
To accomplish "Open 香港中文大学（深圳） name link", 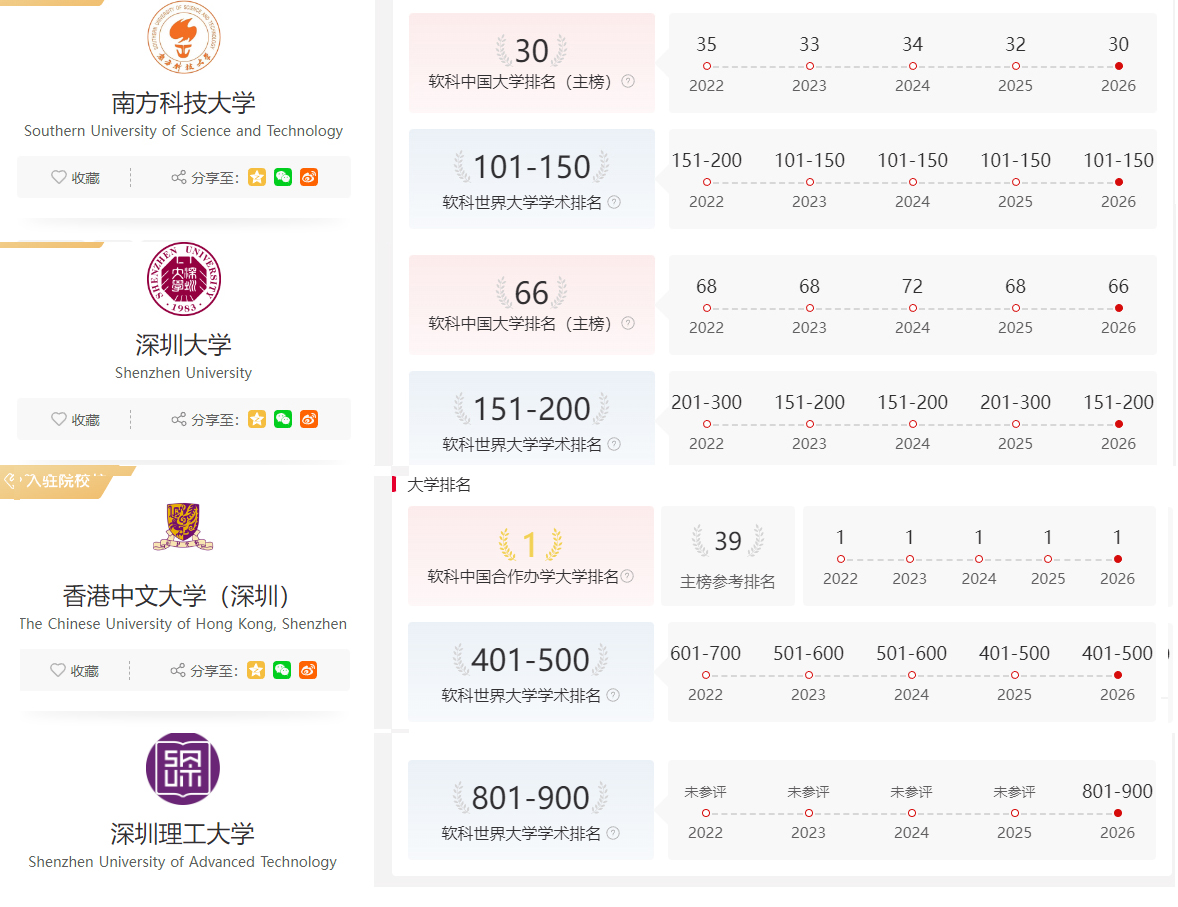I will (x=177, y=596).
